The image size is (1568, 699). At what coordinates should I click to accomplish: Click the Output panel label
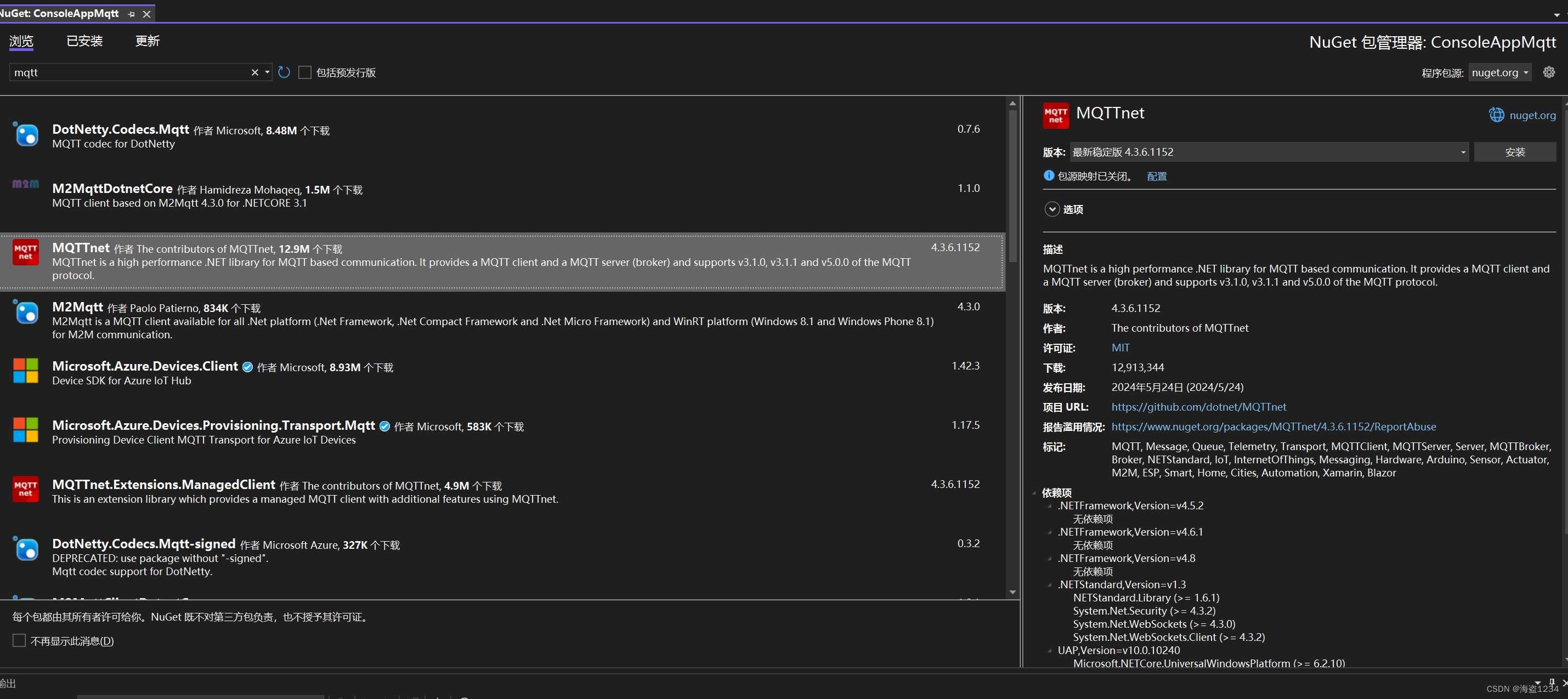tap(8, 683)
